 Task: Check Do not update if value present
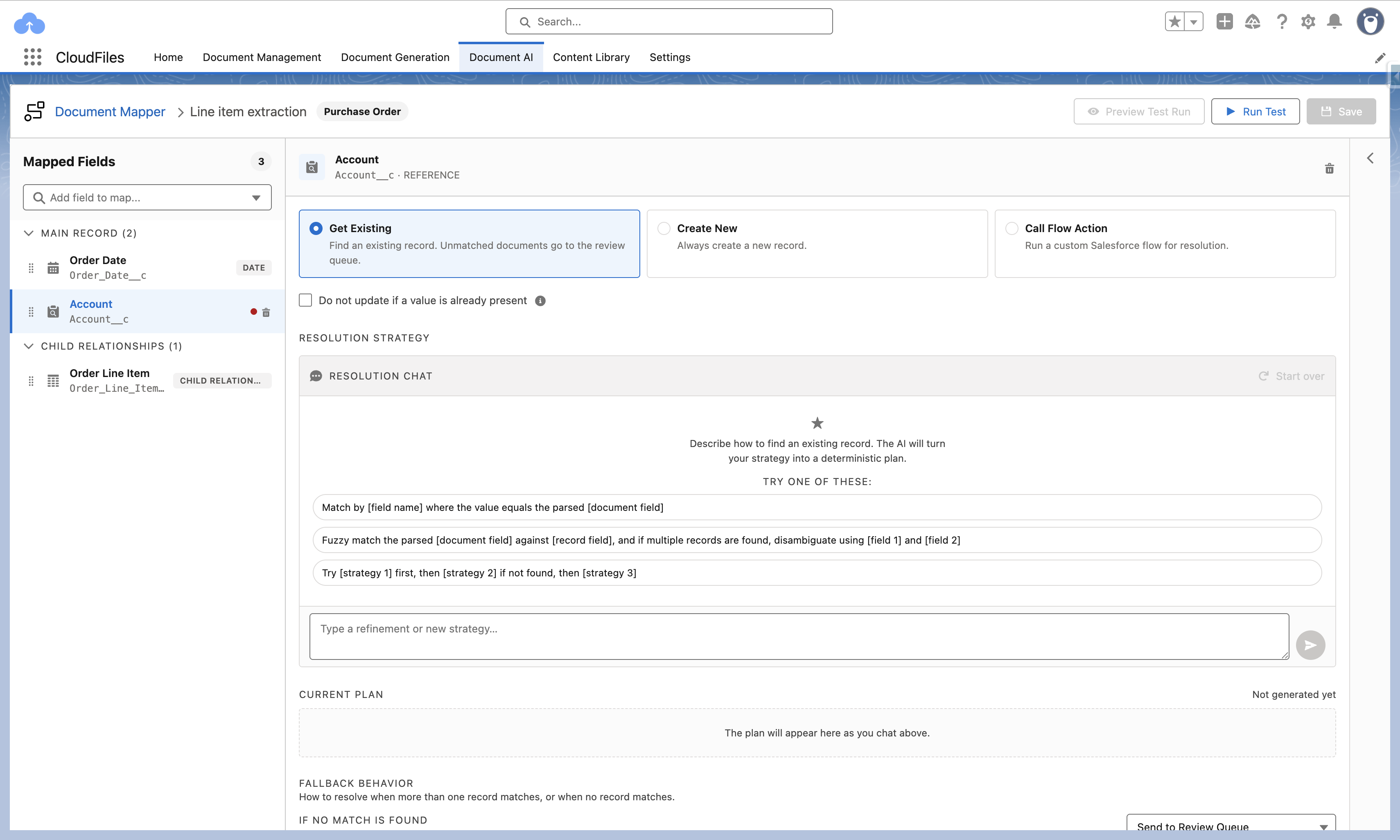305,300
